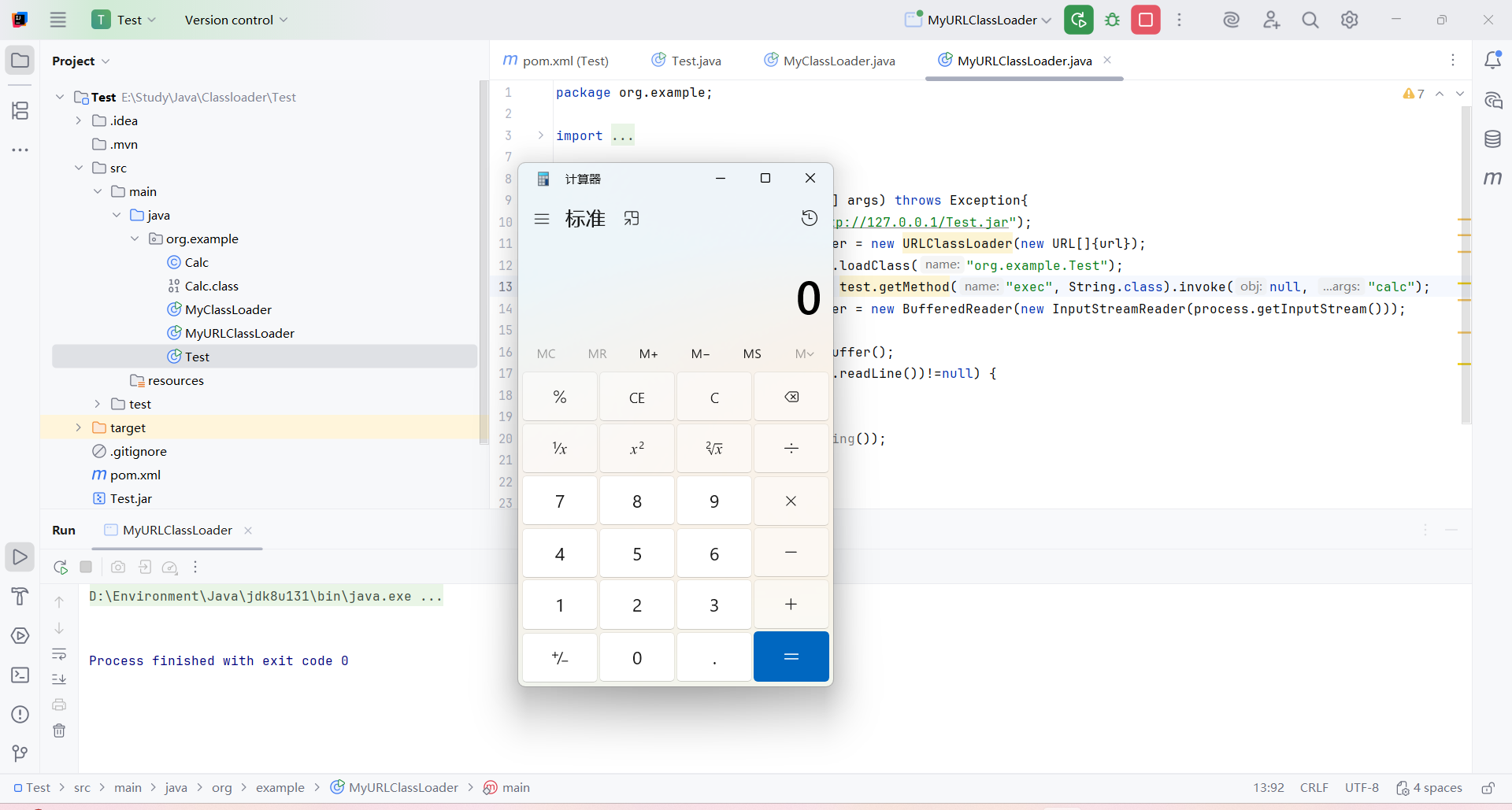Toggle the Project tool window folder icon

20,61
